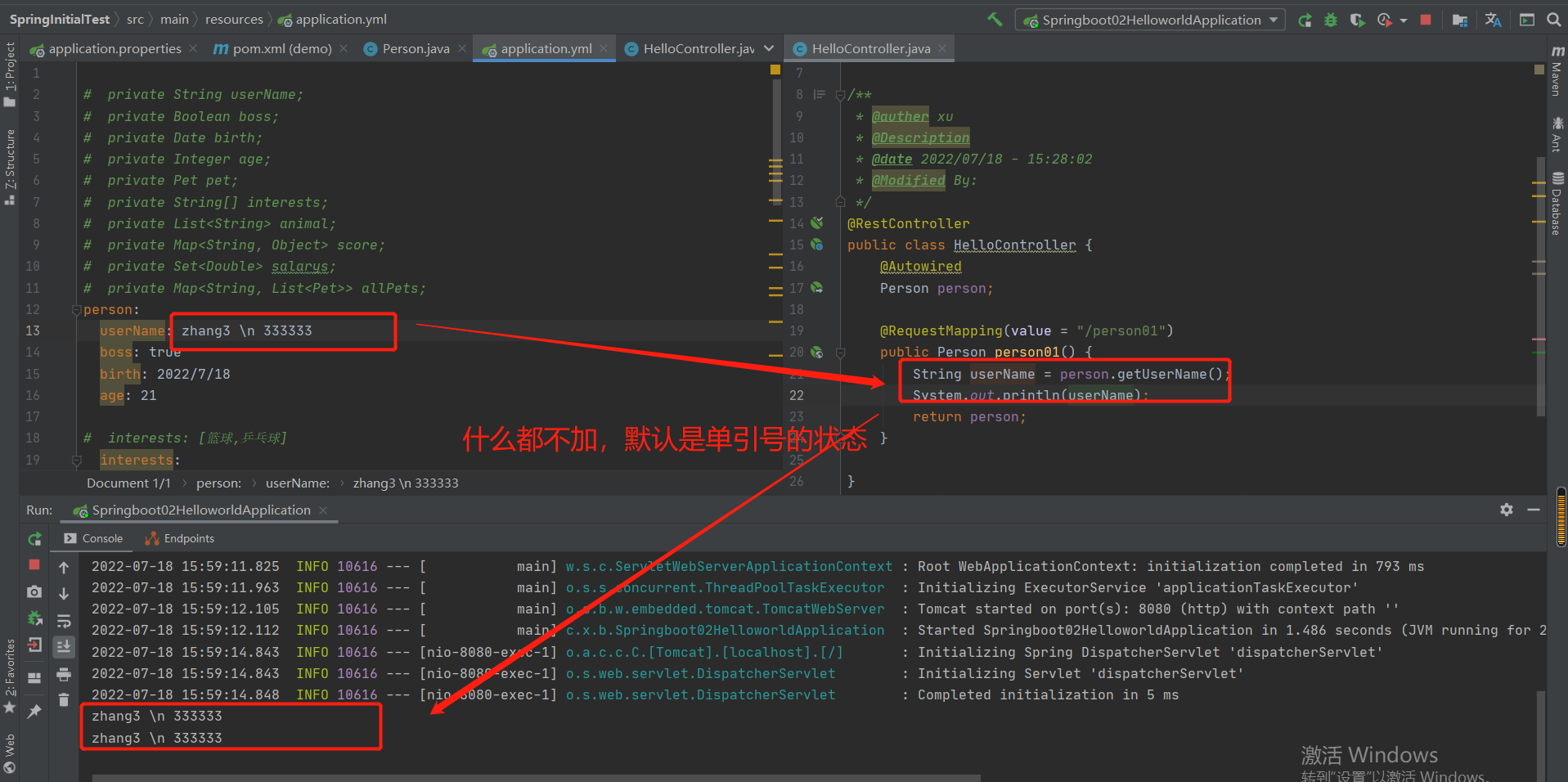Click the 'main' breadcrumb in navigation bar
This screenshot has height=782, width=1568.
(x=174, y=19)
